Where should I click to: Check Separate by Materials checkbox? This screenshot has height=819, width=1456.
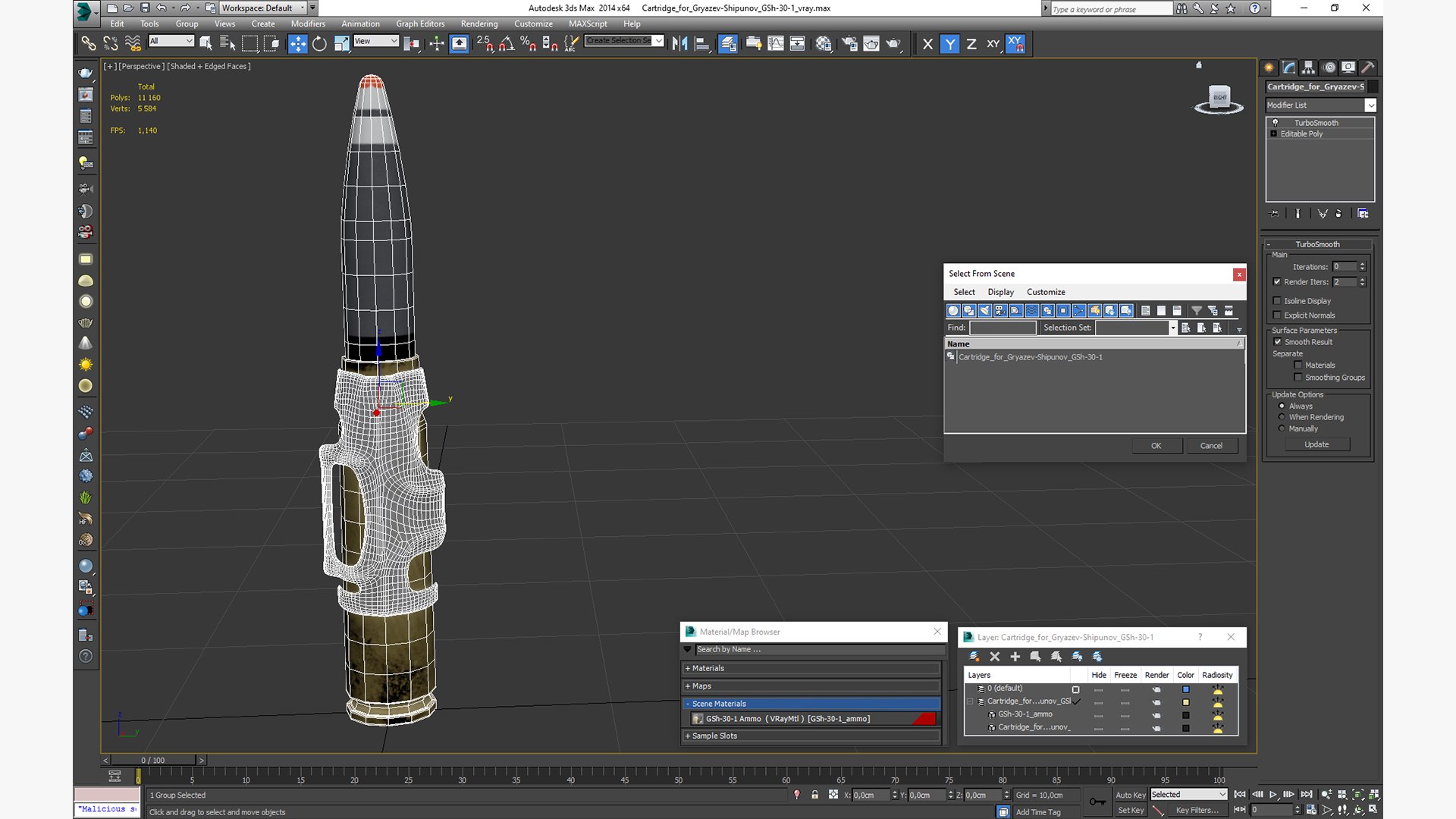[1298, 366]
